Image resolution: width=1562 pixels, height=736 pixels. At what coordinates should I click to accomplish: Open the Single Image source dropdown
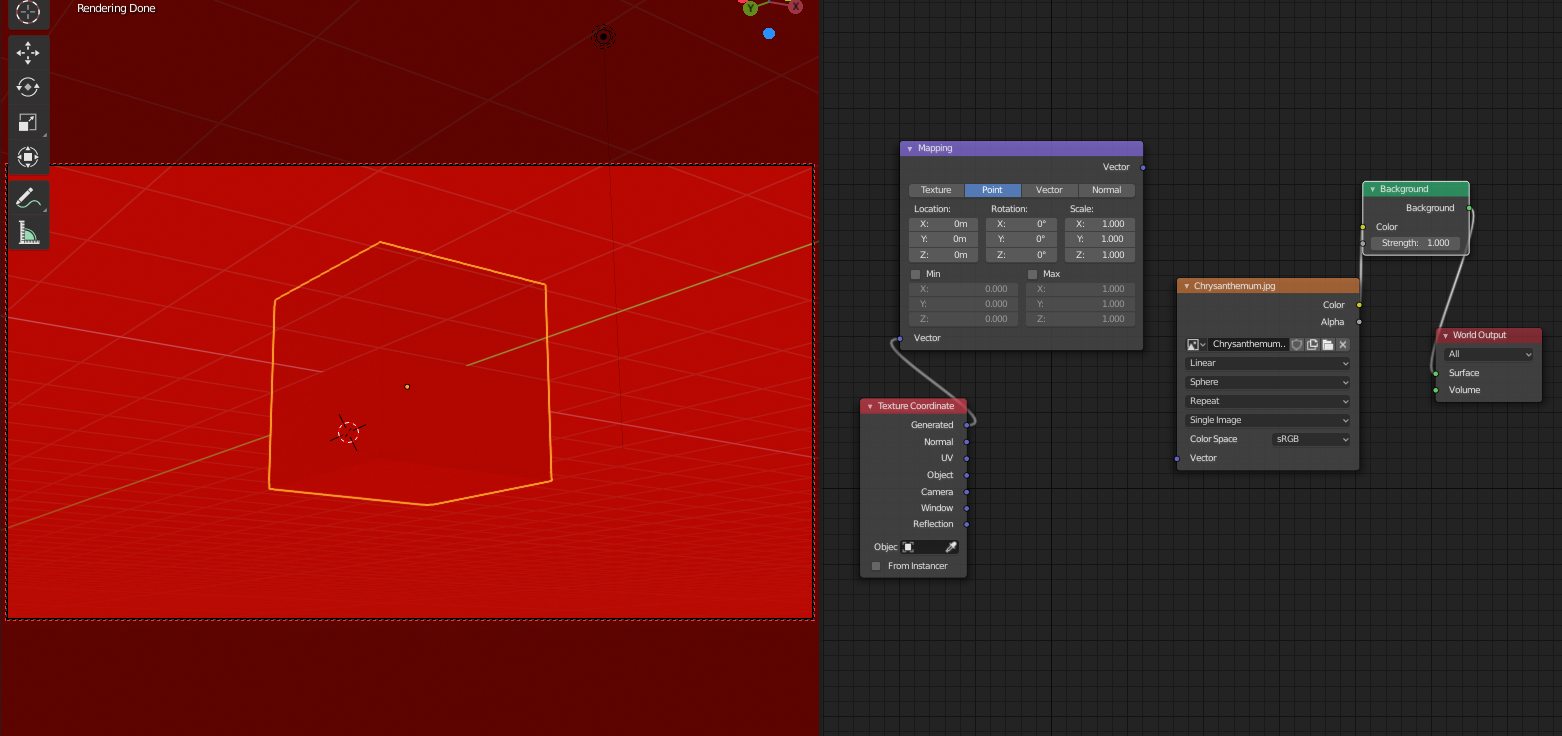point(1268,420)
